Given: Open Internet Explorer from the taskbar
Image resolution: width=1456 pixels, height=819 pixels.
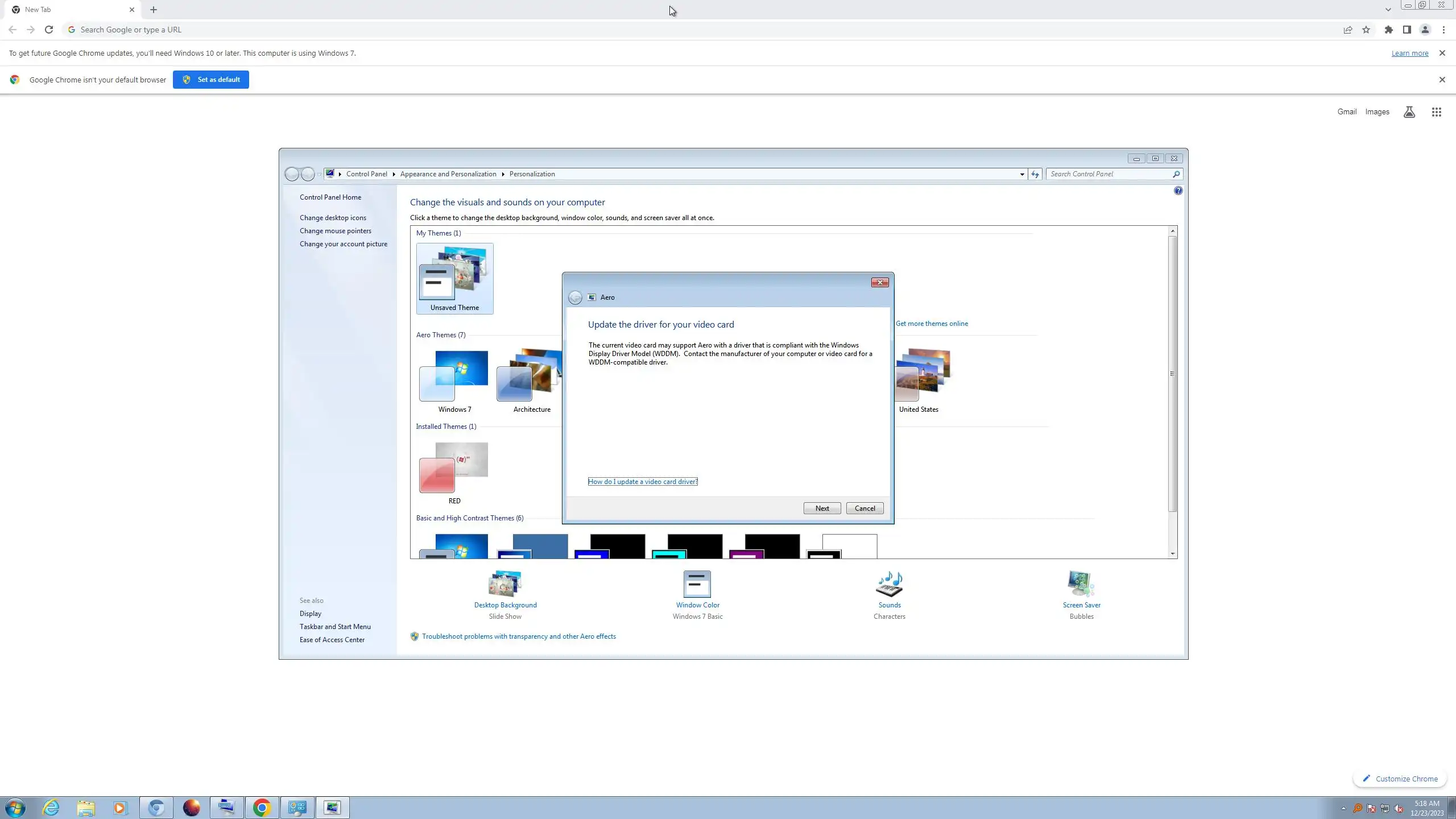Looking at the screenshot, I should pos(51,808).
